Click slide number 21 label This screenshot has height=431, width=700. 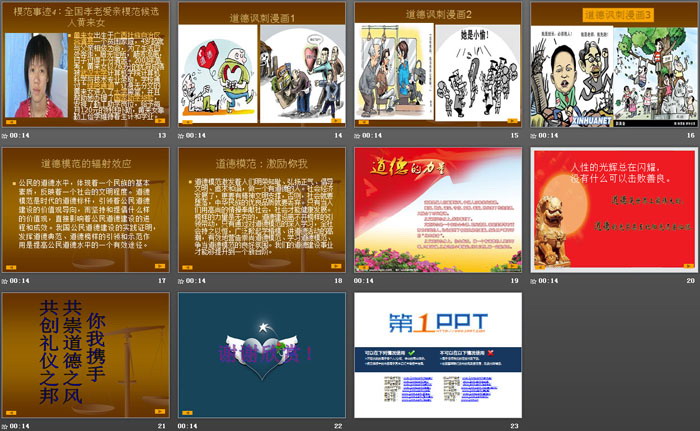[162, 426]
